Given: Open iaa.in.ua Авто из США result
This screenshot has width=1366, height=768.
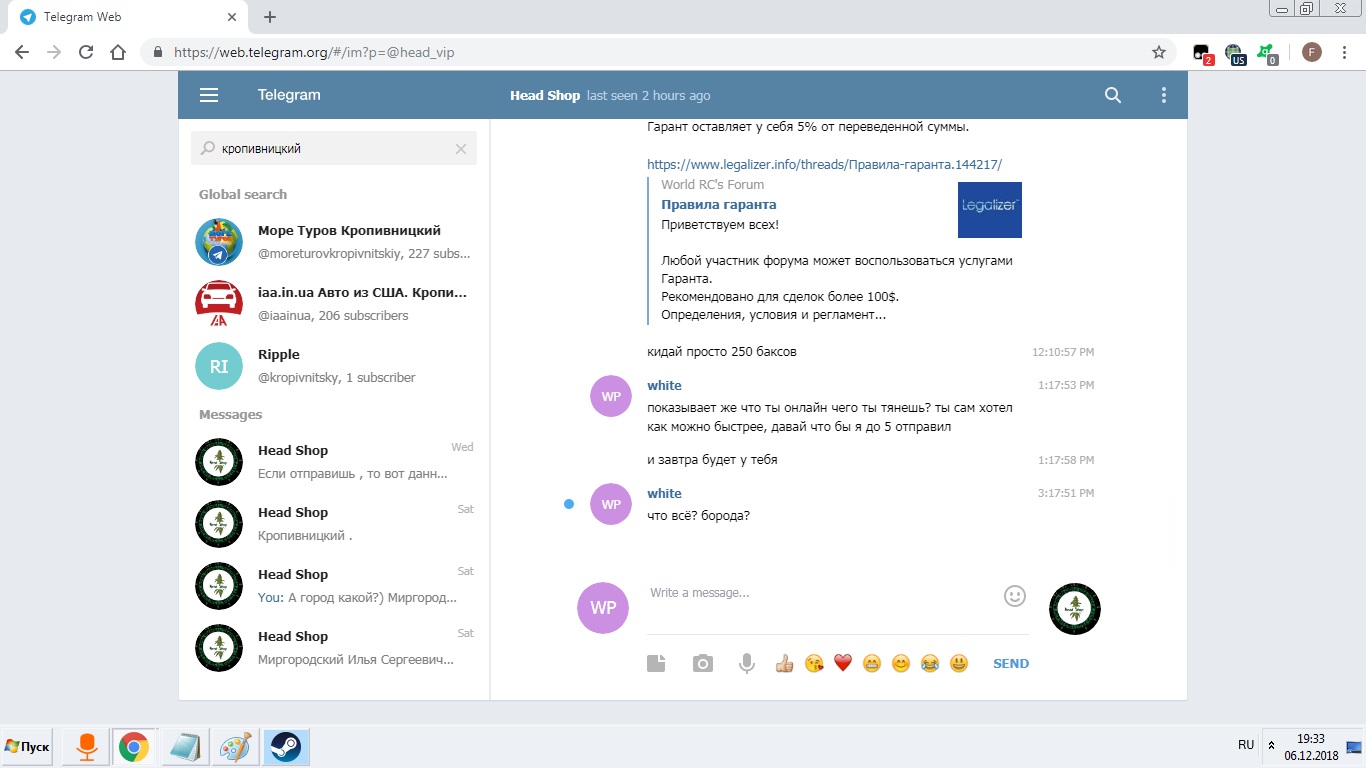Looking at the screenshot, I should (x=334, y=304).
